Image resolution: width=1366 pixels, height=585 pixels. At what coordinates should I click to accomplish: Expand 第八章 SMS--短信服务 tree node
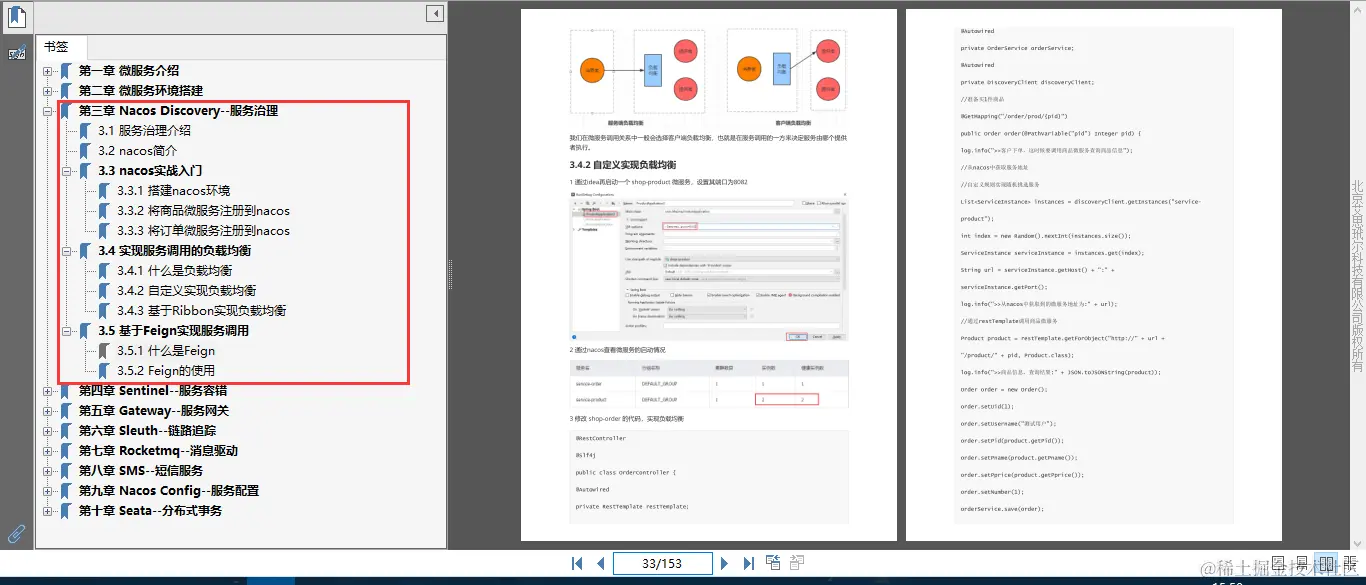[x=48, y=471]
